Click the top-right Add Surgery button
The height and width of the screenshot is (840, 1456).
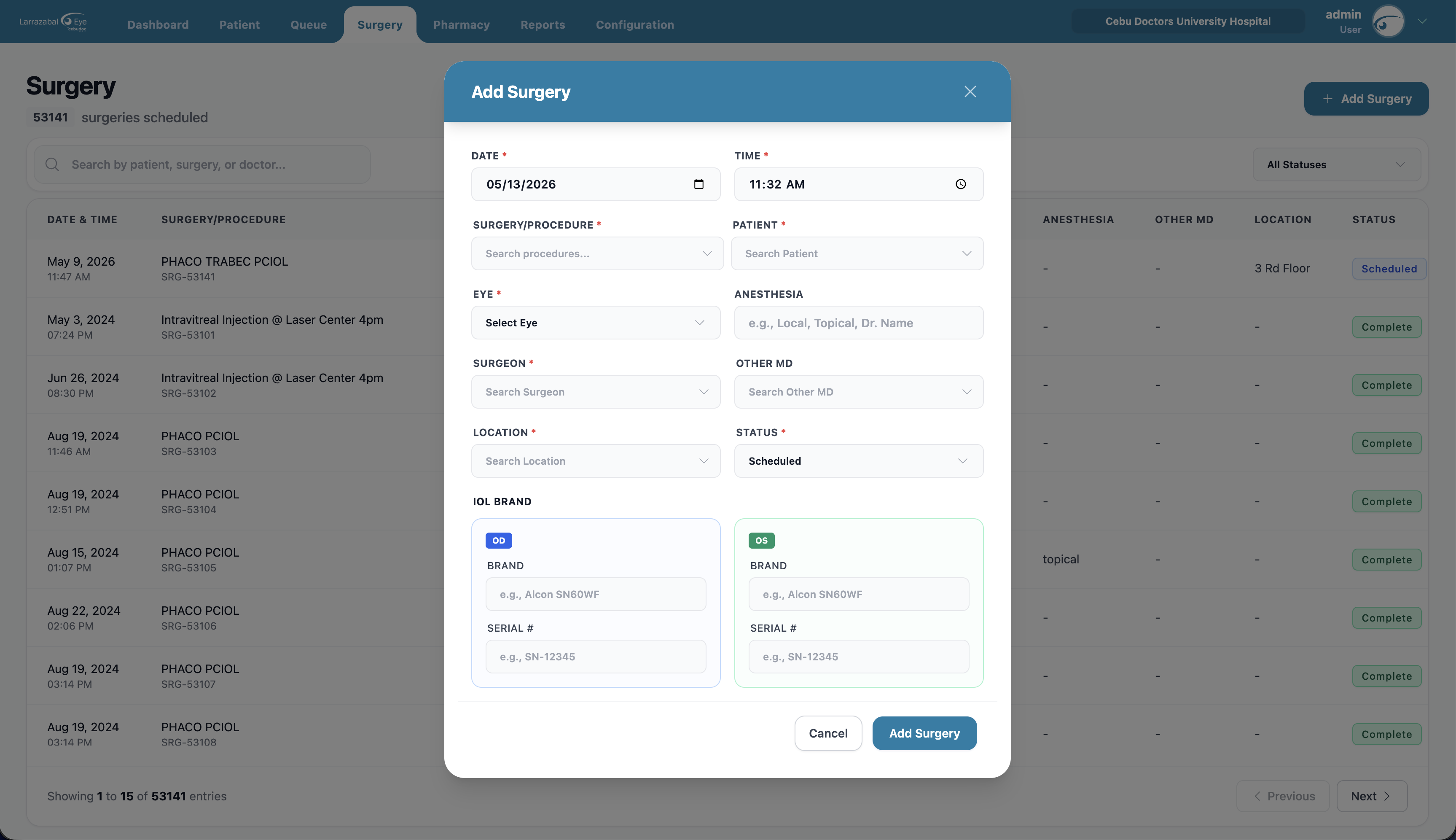tap(1366, 99)
